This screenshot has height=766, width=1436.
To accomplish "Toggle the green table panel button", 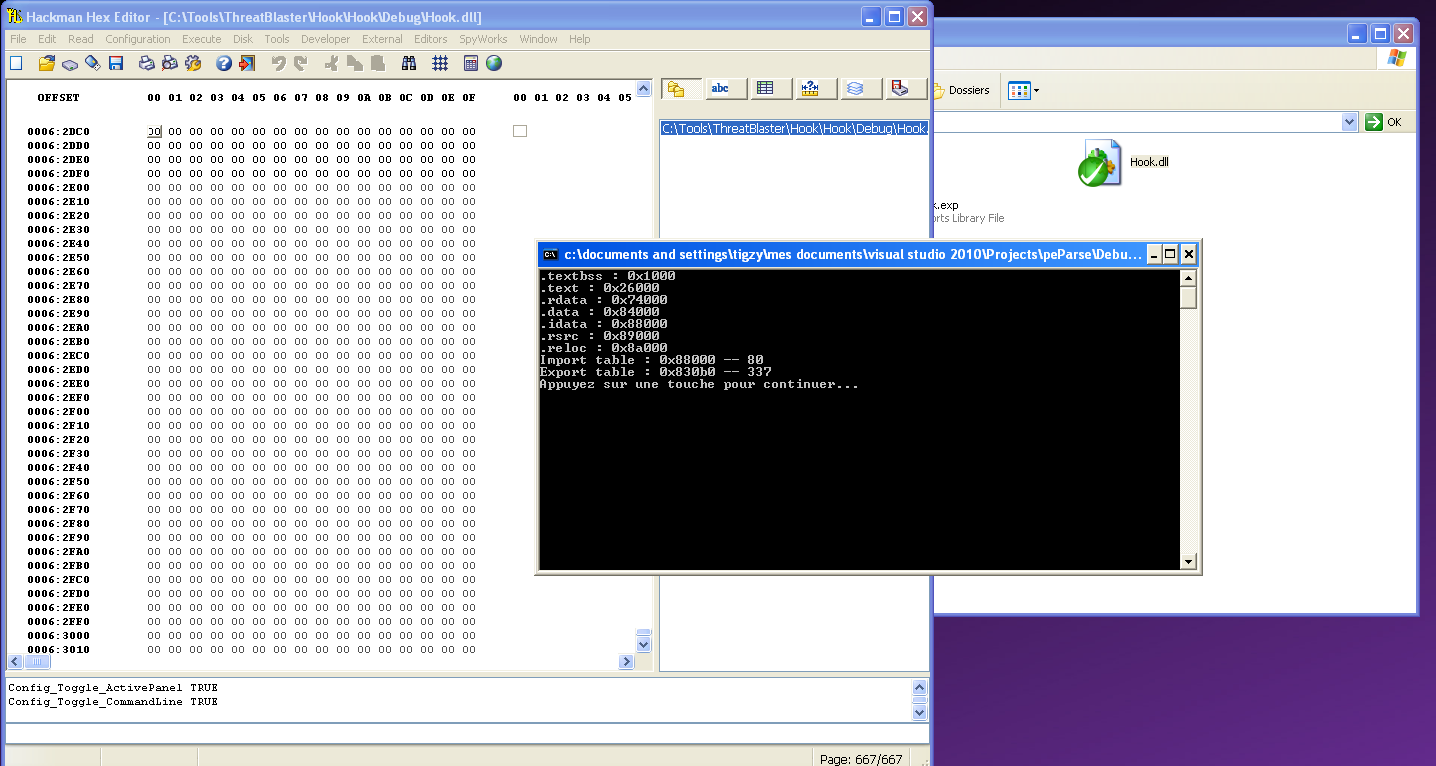I will [765, 89].
